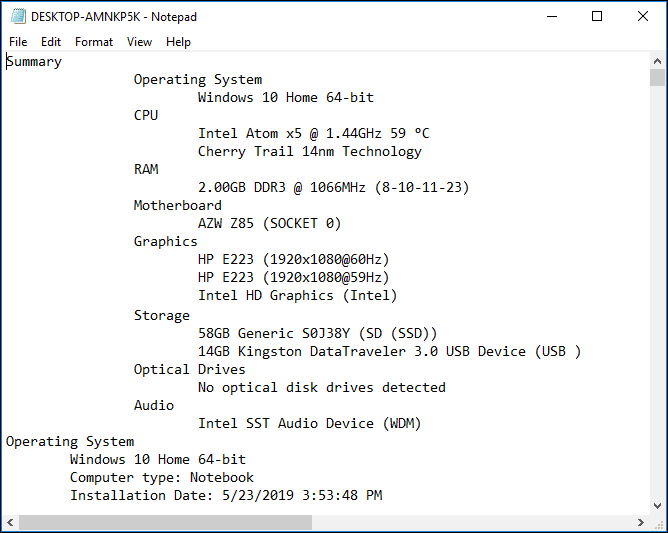
Task: Open the File menu
Action: coord(18,42)
